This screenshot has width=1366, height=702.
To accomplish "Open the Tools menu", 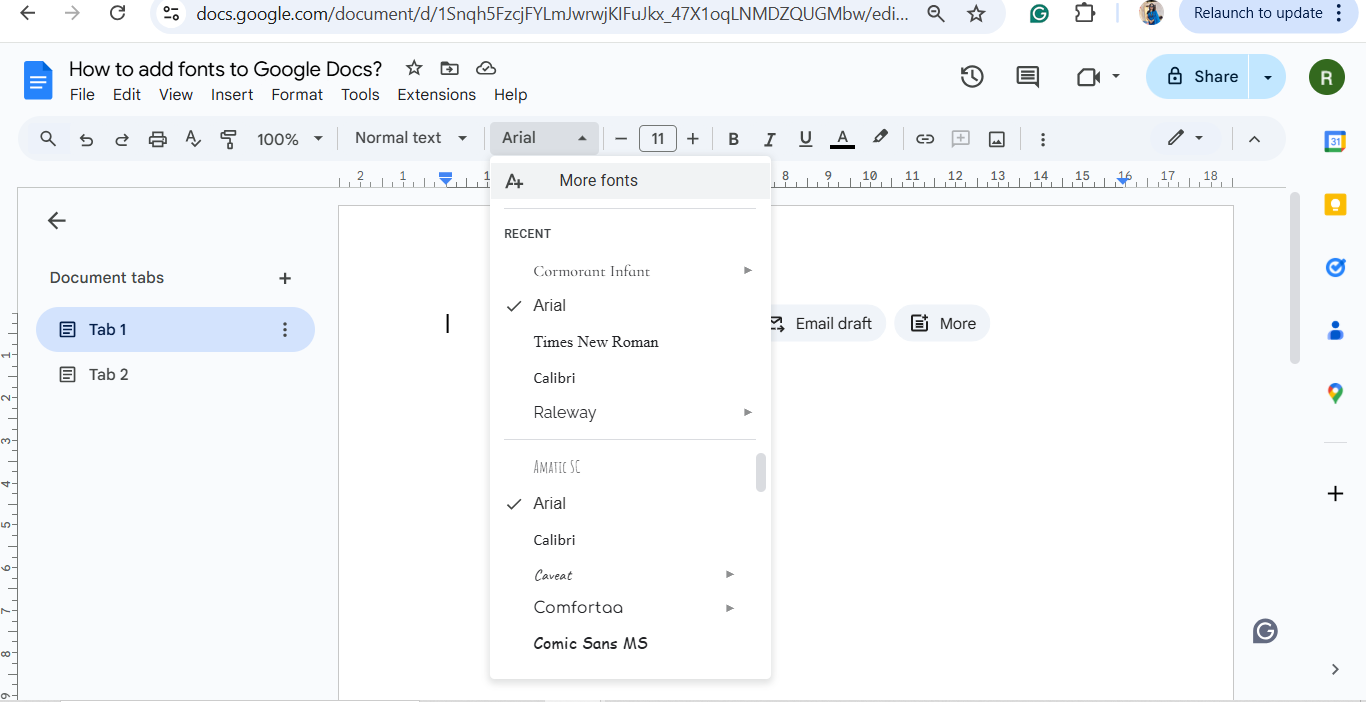I will (360, 95).
